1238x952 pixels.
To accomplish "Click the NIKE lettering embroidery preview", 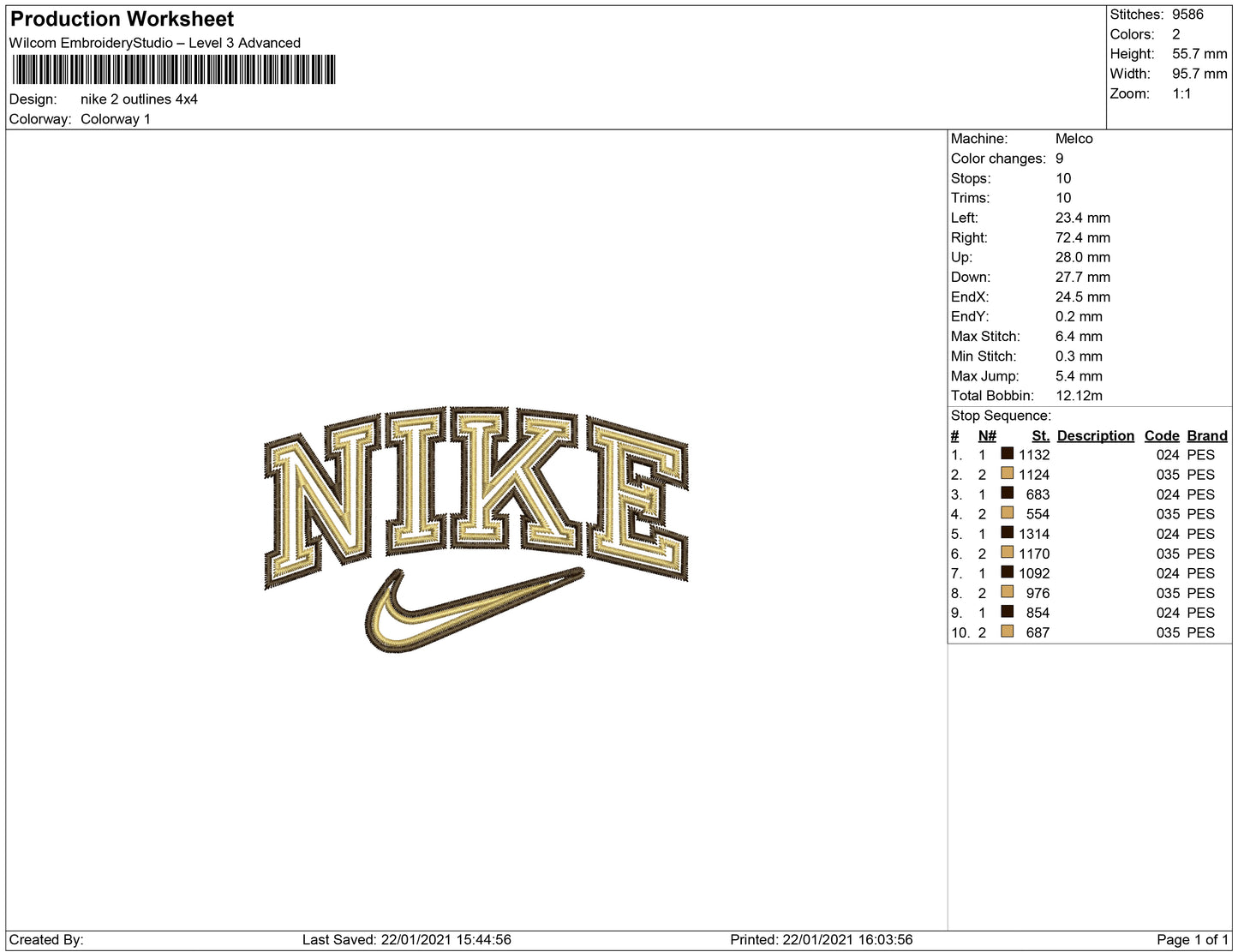I will [476, 497].
